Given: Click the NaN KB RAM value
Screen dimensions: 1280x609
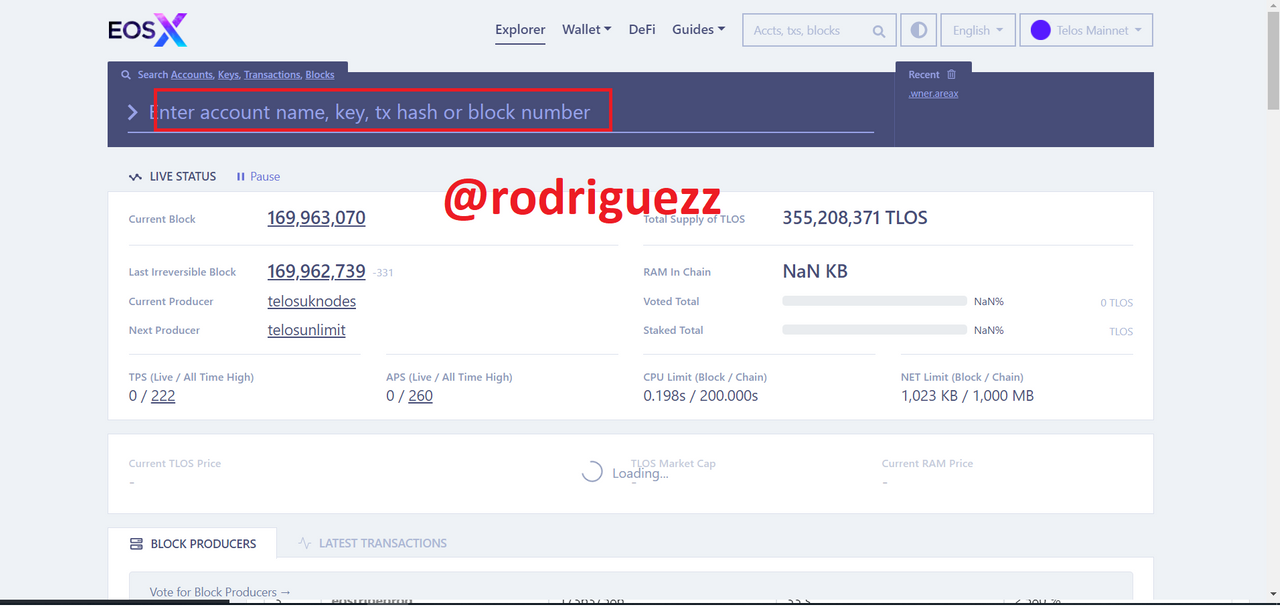Looking at the screenshot, I should coord(815,271).
